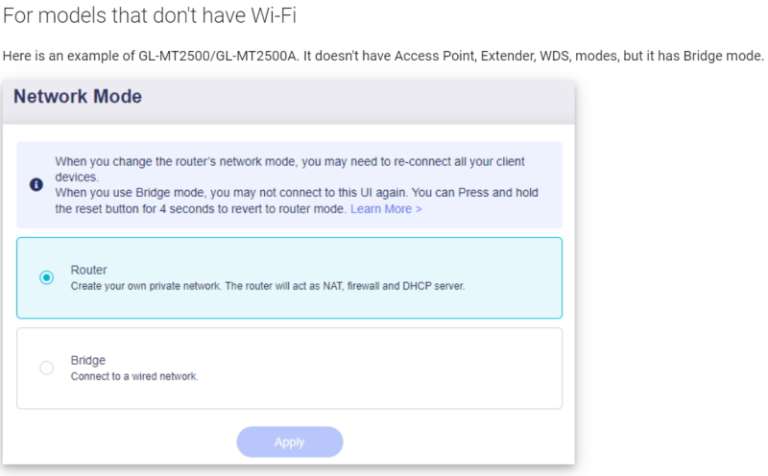Click the info icon in the notice banner
Image resolution: width=768 pixels, height=476 pixels.
(37, 185)
